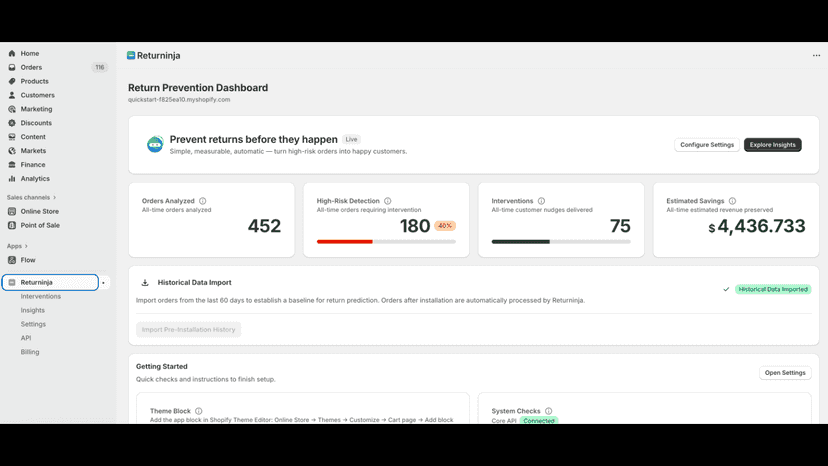Click info icon next to Interventions
828x466 pixels.
coord(541,201)
